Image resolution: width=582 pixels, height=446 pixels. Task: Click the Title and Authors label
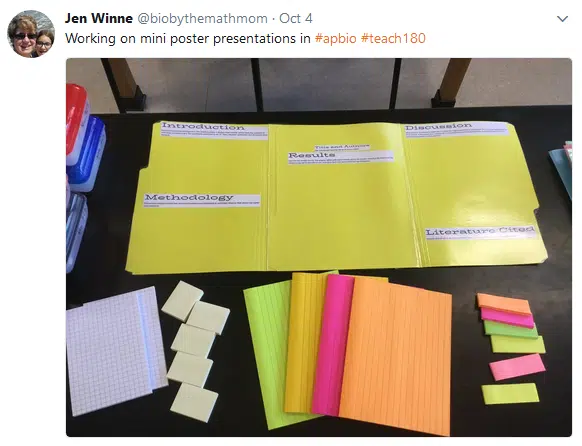coord(342,147)
